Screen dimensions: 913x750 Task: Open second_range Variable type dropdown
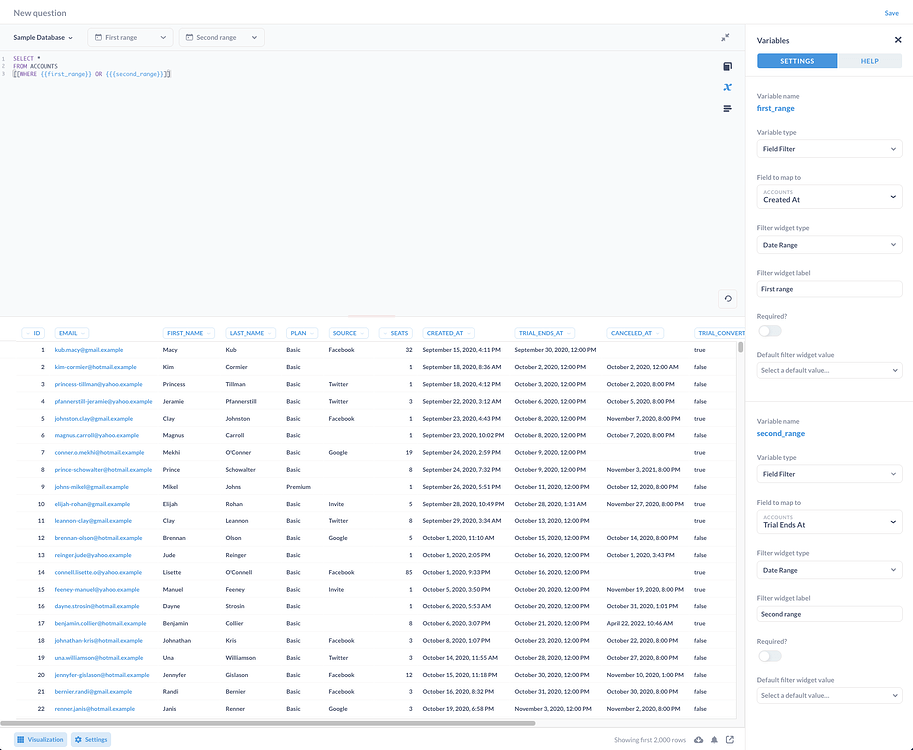coord(829,474)
